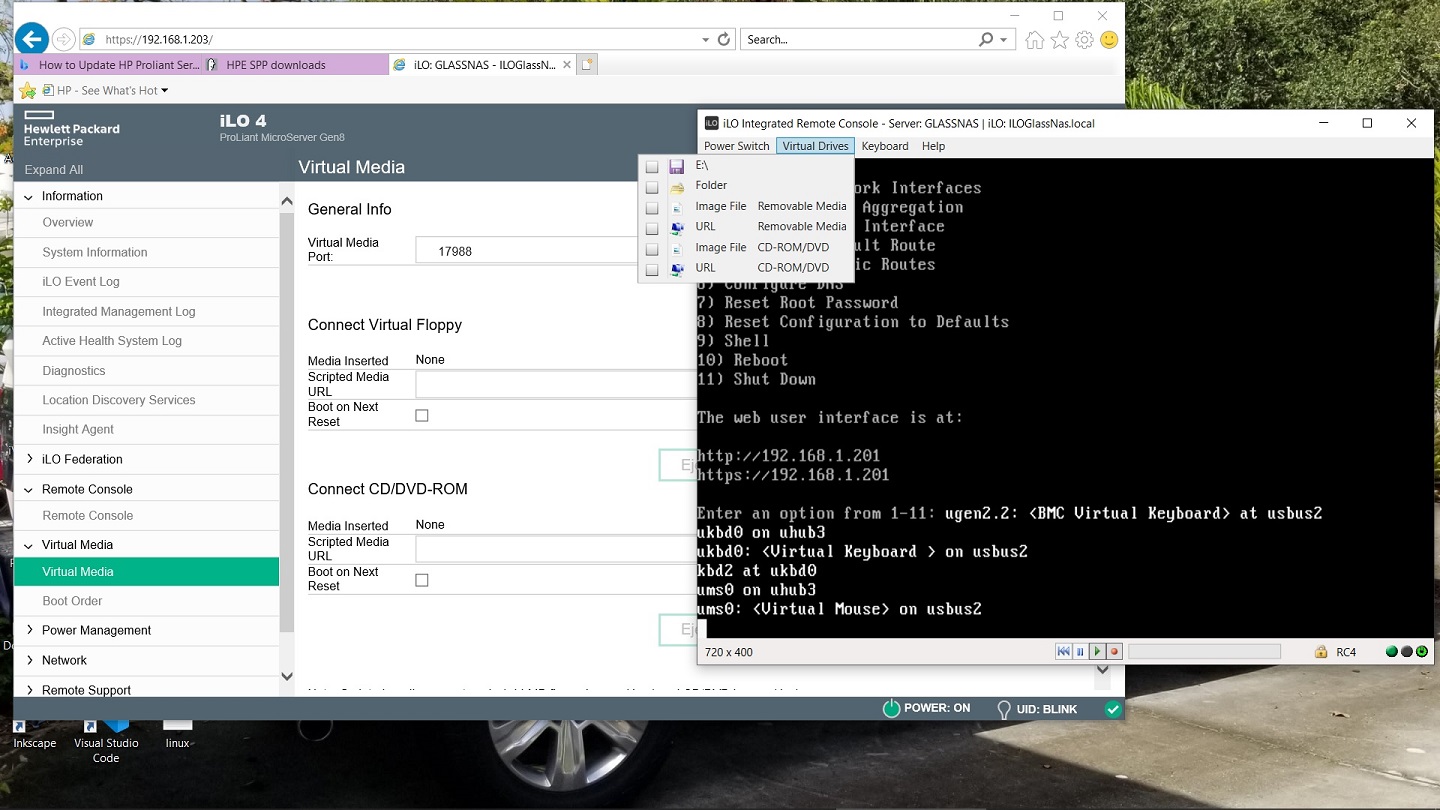Open the Virtual Drives menu
The height and width of the screenshot is (810, 1440).
[815, 146]
